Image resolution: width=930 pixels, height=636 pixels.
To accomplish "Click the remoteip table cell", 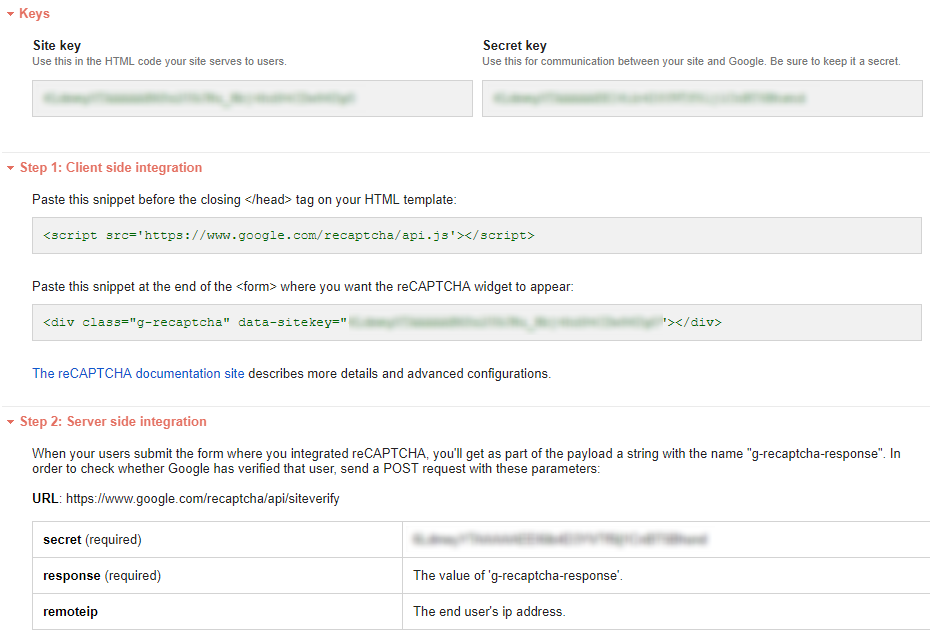I will pyautogui.click(x=217, y=611).
